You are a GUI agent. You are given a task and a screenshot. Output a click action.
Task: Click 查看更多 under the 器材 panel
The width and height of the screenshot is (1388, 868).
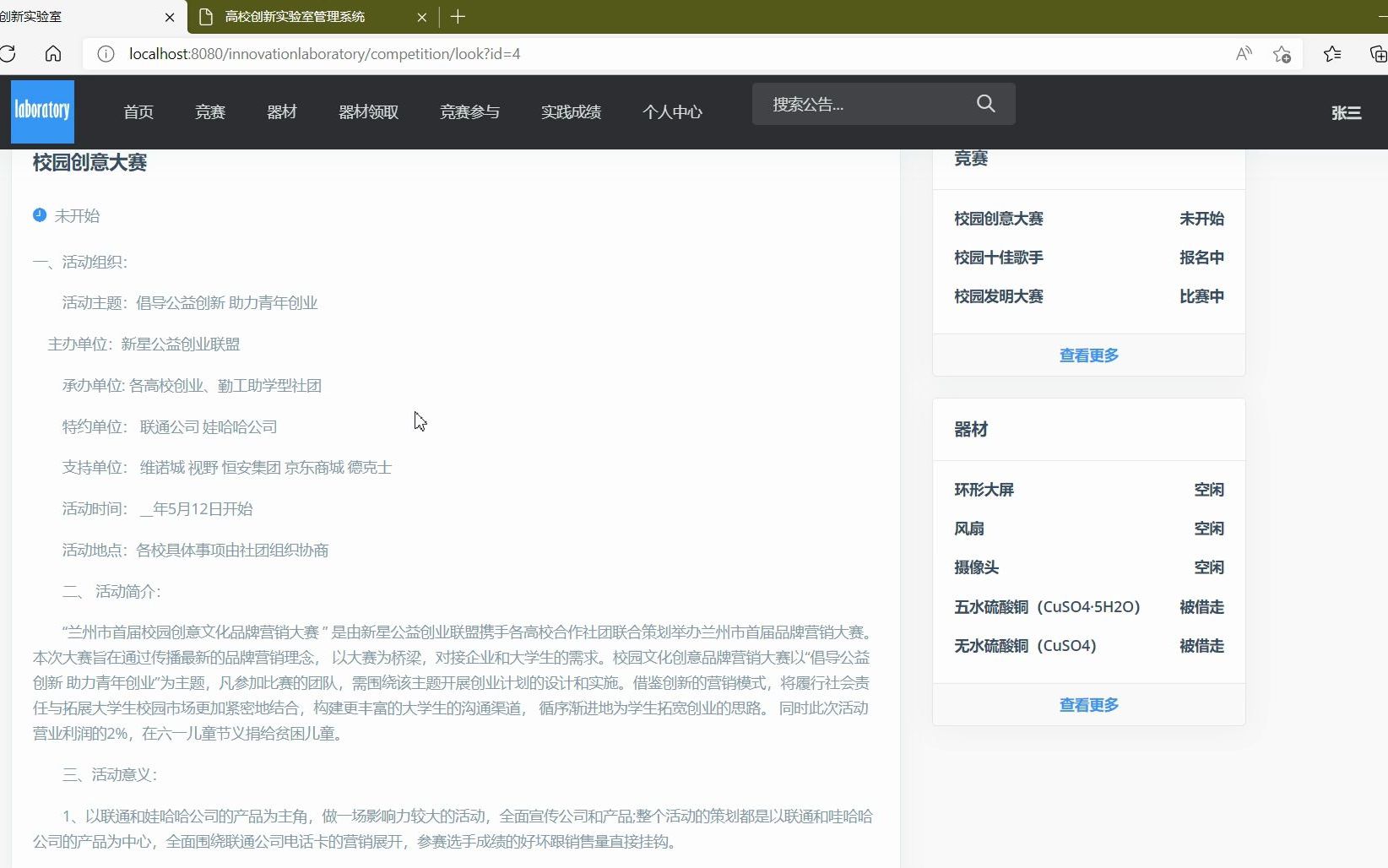[x=1088, y=704]
